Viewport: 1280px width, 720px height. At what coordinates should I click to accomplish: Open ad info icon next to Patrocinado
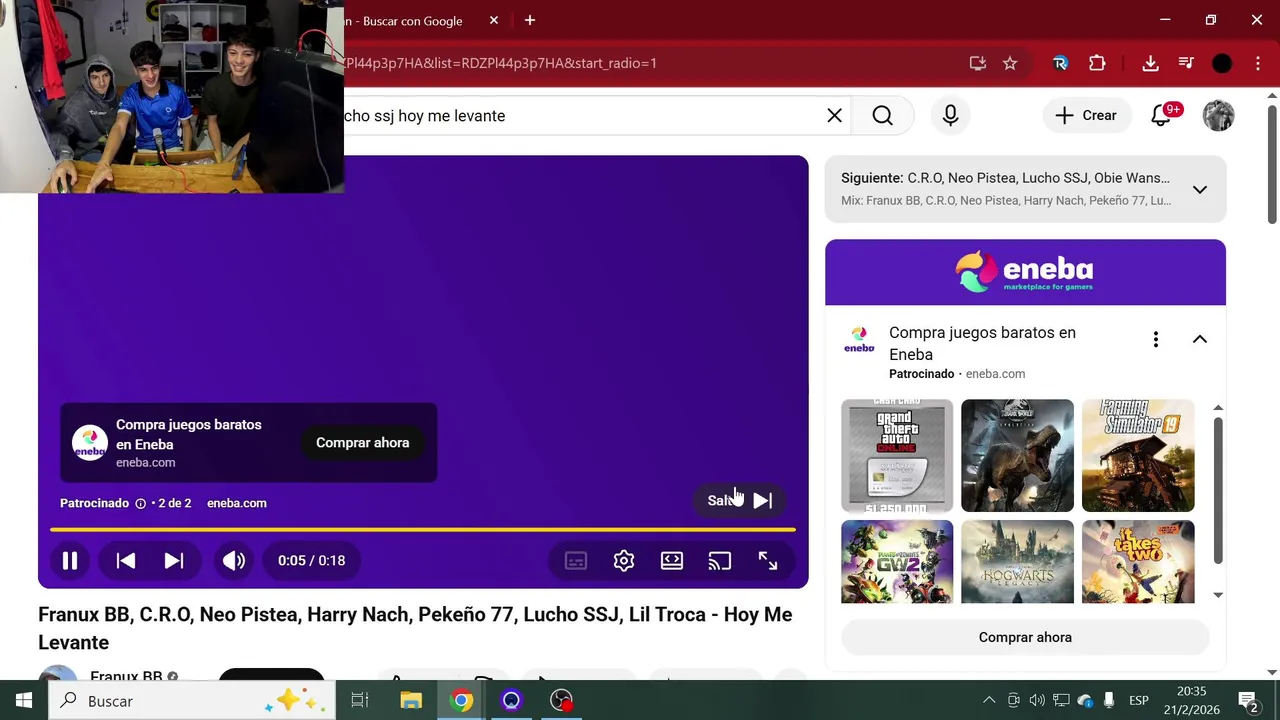[140, 503]
